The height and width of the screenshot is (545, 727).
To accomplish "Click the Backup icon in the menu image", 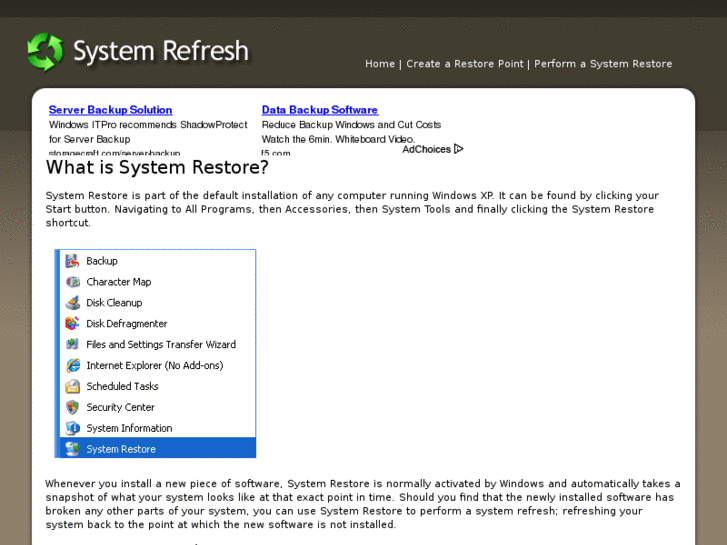I will point(72,261).
